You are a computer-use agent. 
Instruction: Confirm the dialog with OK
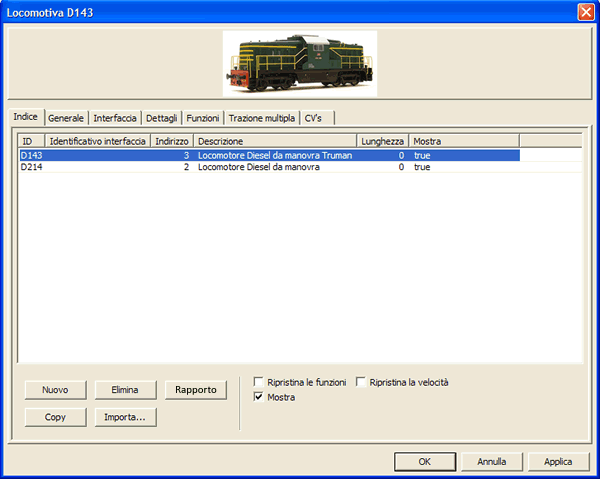point(425,461)
